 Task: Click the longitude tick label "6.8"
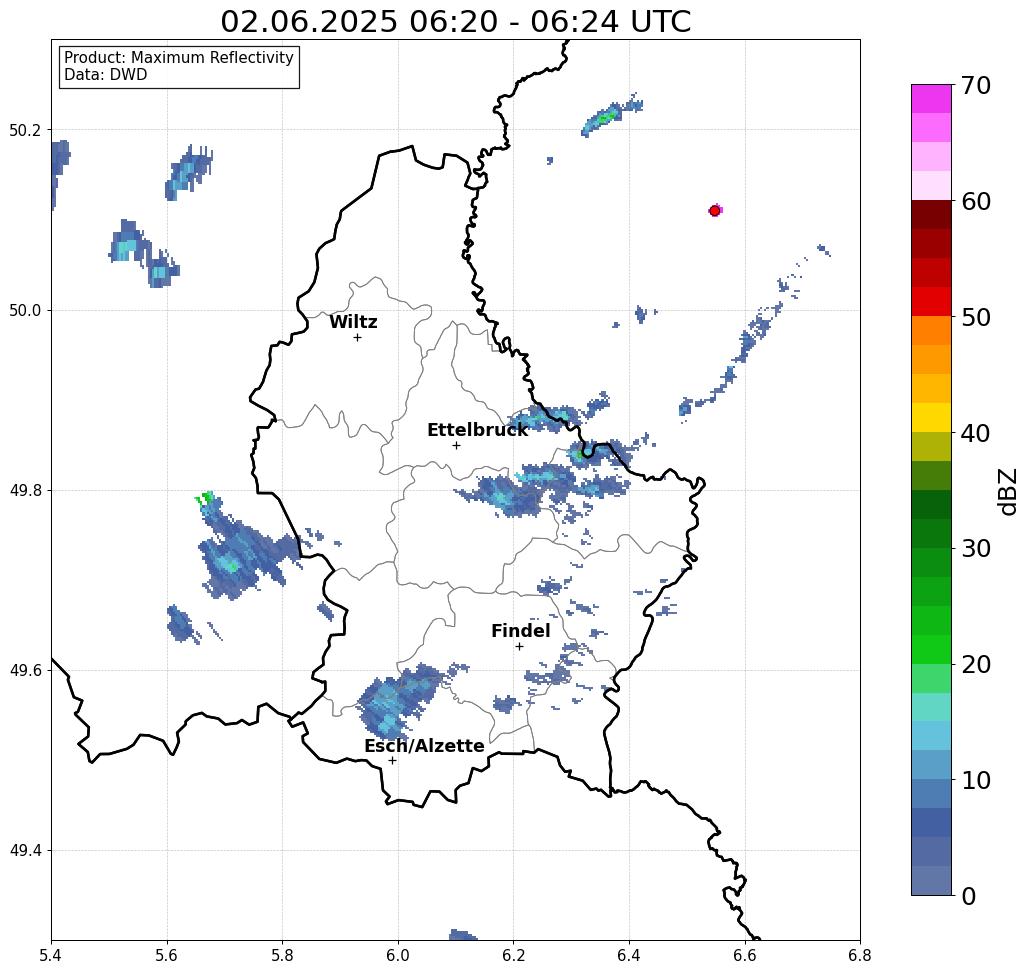860,955
